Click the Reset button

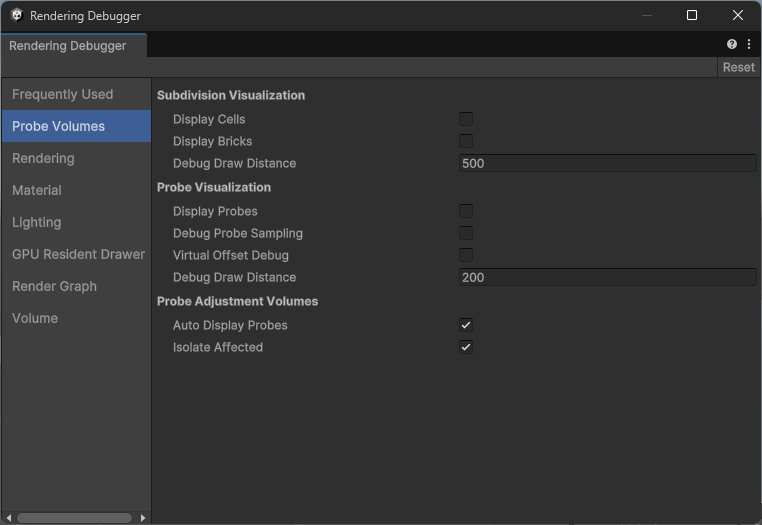[x=738, y=67]
